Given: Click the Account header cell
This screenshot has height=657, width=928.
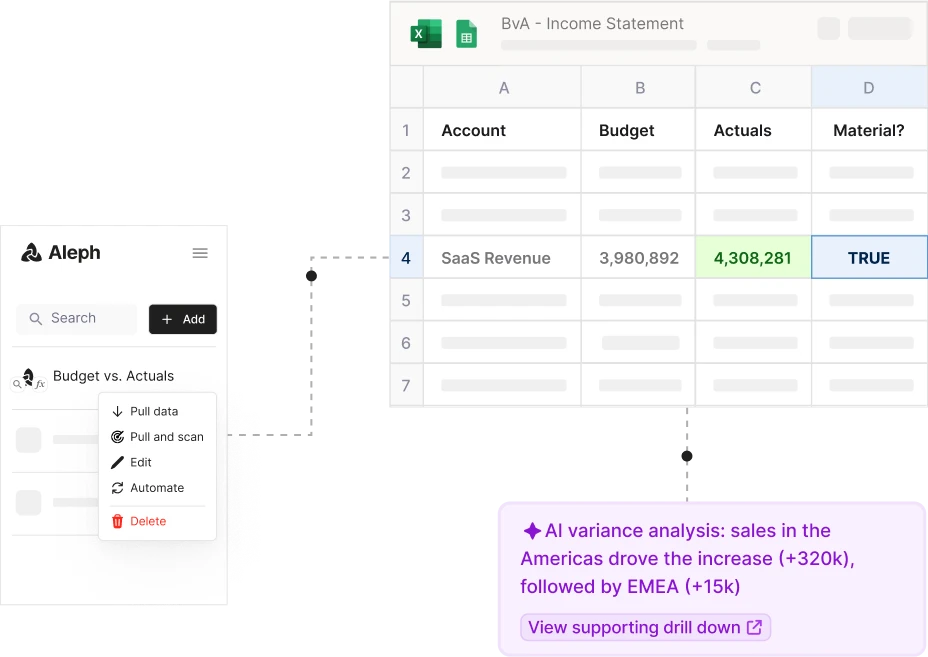Looking at the screenshot, I should tap(502, 130).
